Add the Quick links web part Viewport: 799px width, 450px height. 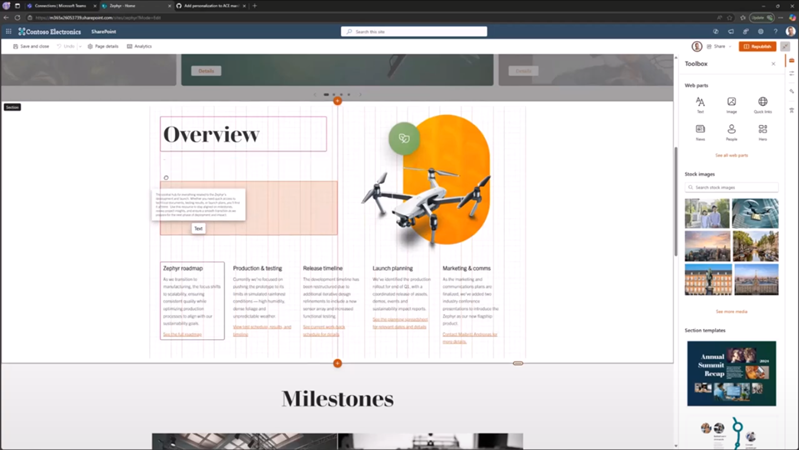(x=762, y=104)
